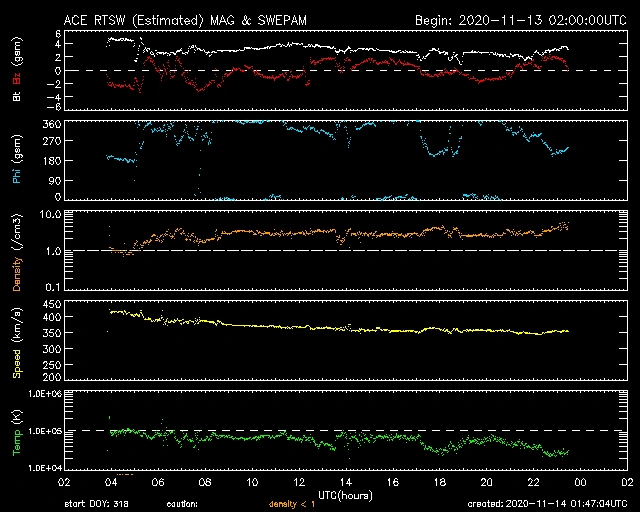Click the "12" hour tick label
The image size is (640, 512).
(x=299, y=482)
